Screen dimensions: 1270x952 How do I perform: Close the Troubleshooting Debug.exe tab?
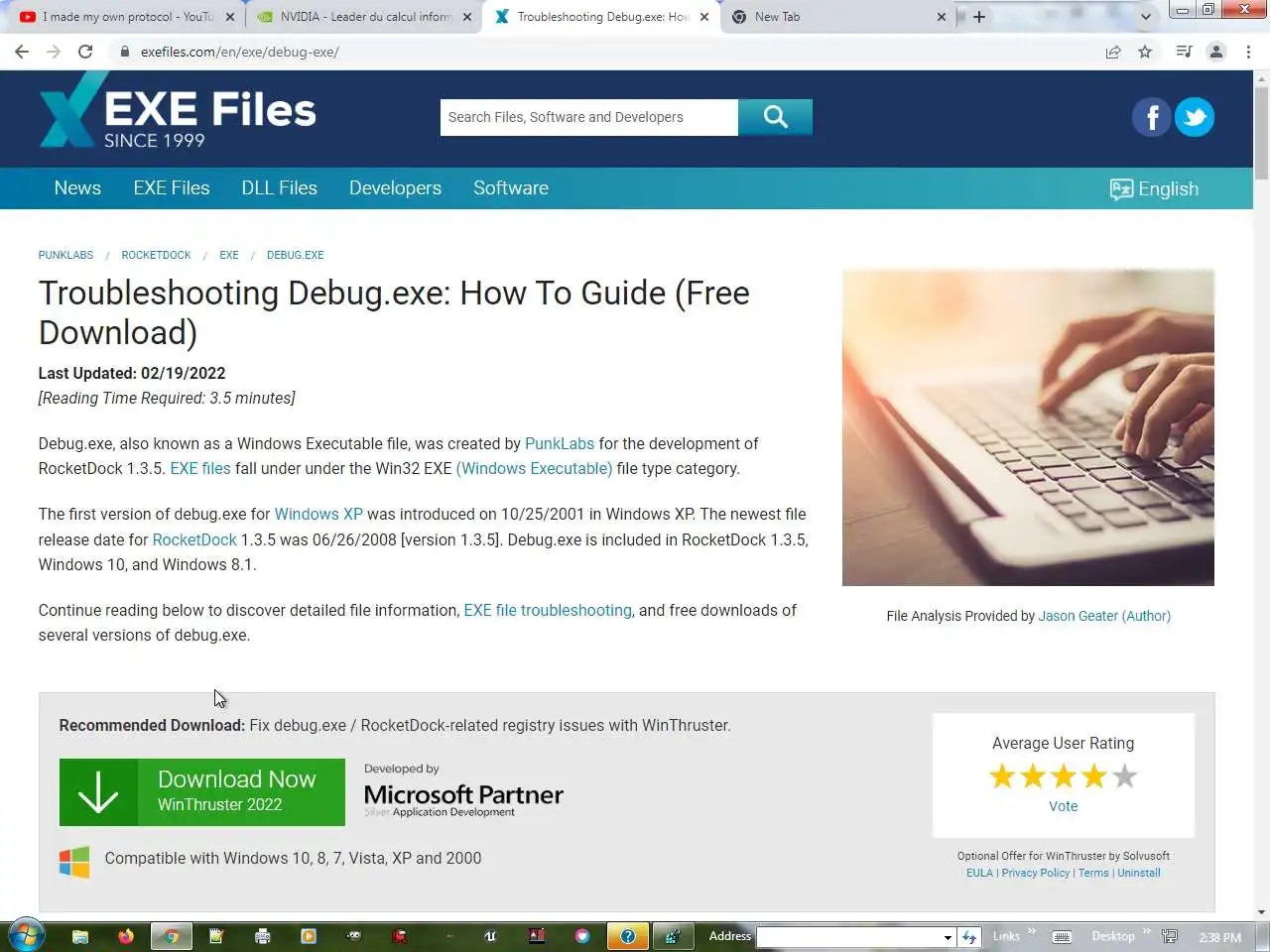click(x=704, y=17)
